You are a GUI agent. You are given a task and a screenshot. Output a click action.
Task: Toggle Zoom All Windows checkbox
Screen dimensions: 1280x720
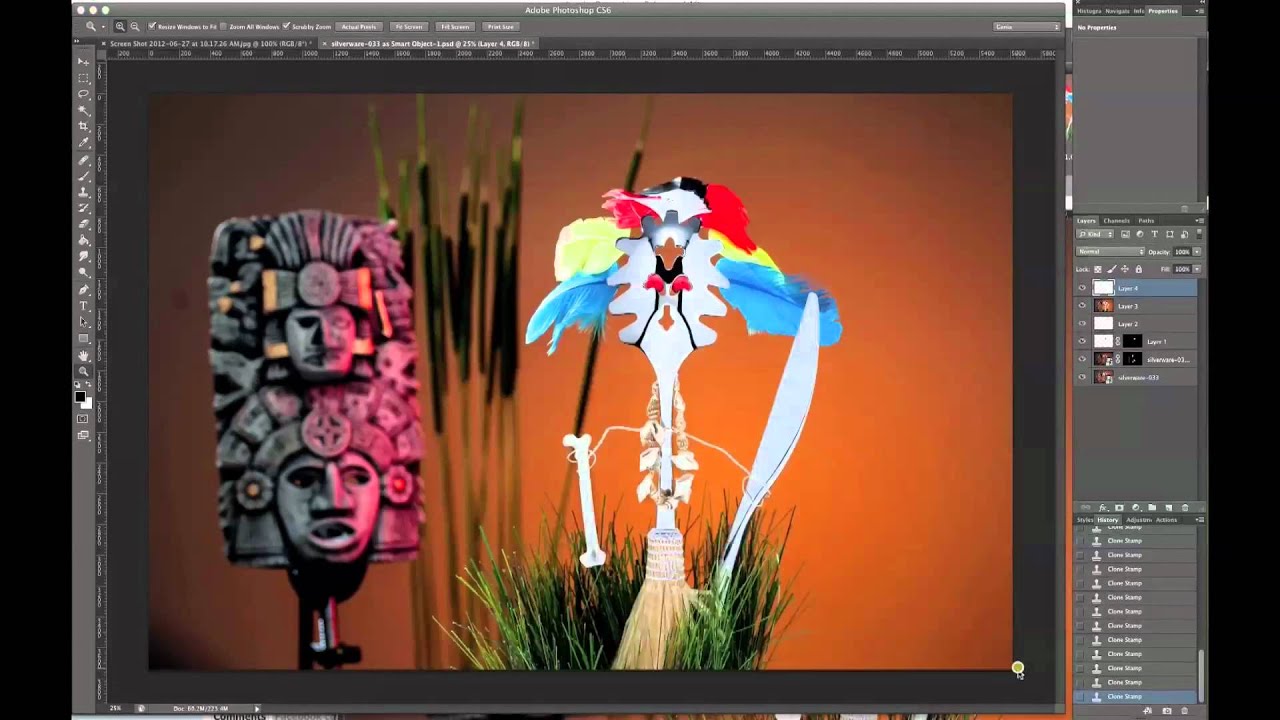[223, 26]
